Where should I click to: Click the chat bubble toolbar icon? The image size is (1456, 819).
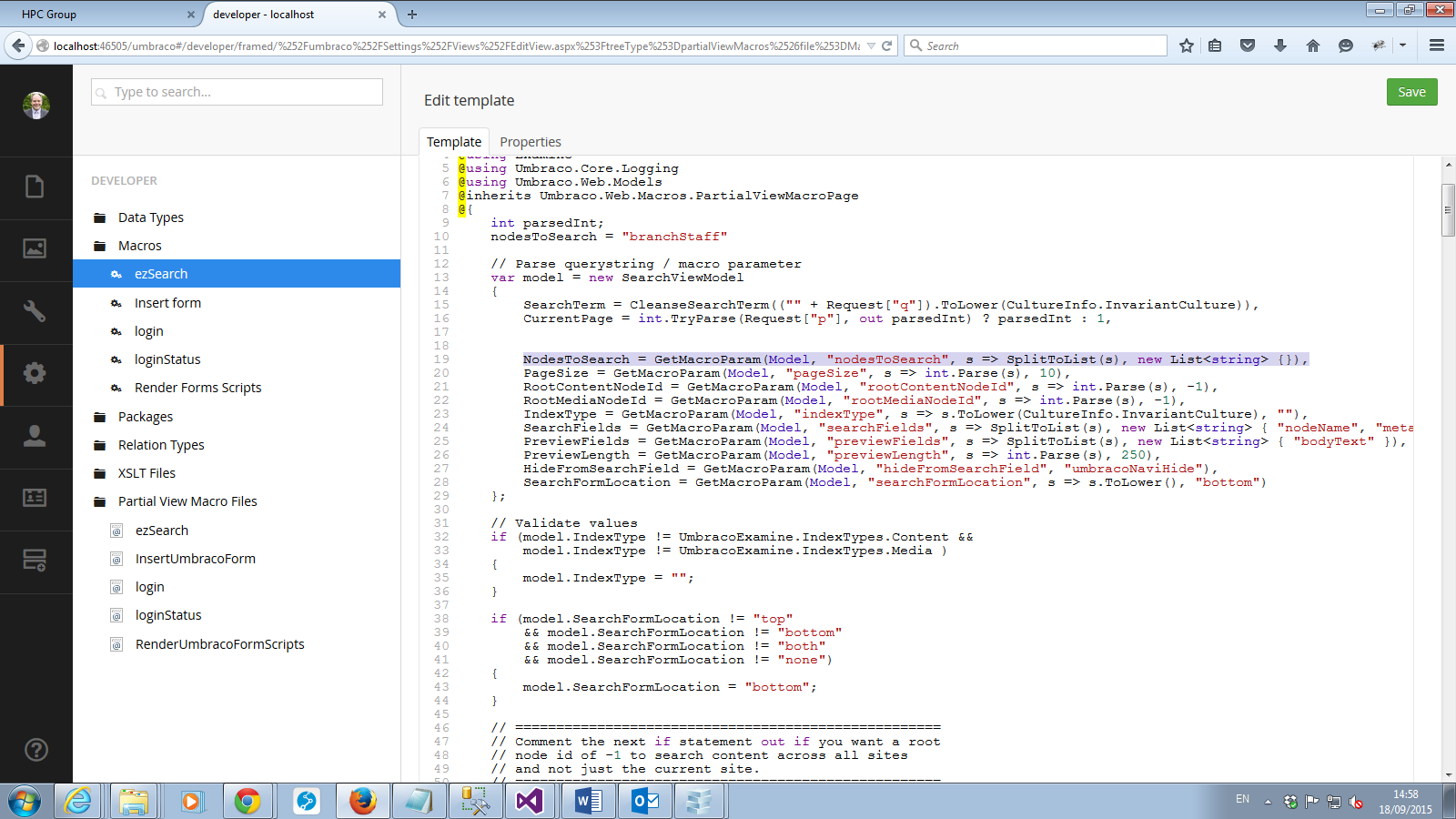1346,45
